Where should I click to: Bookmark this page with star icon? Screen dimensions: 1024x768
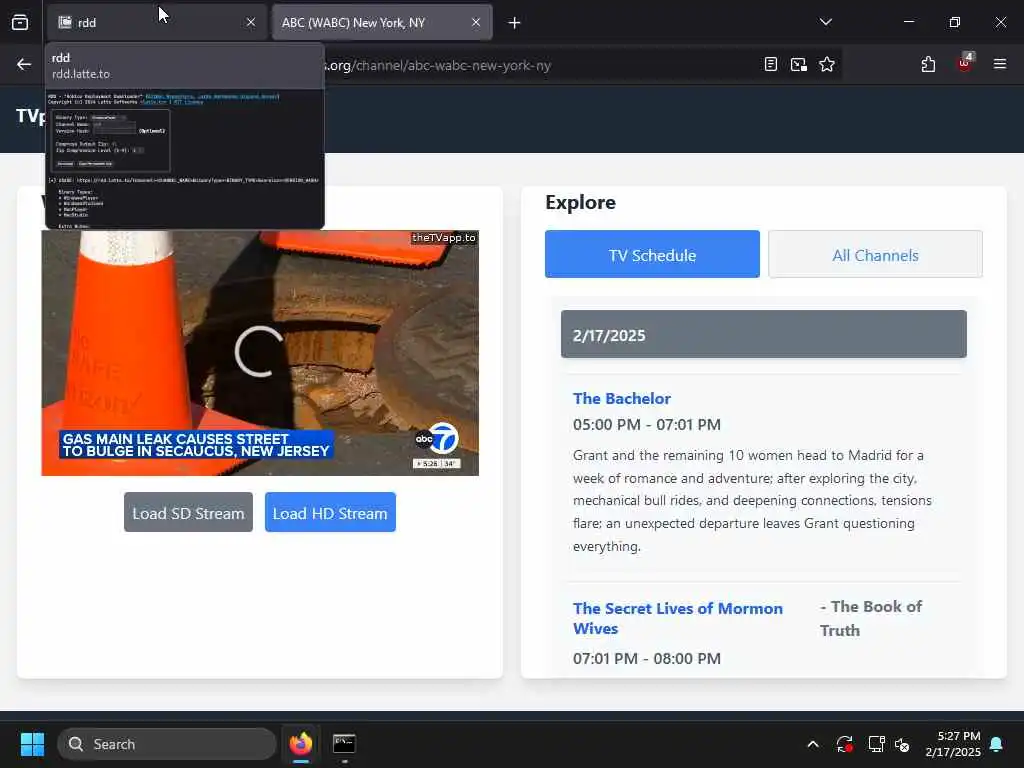827,64
